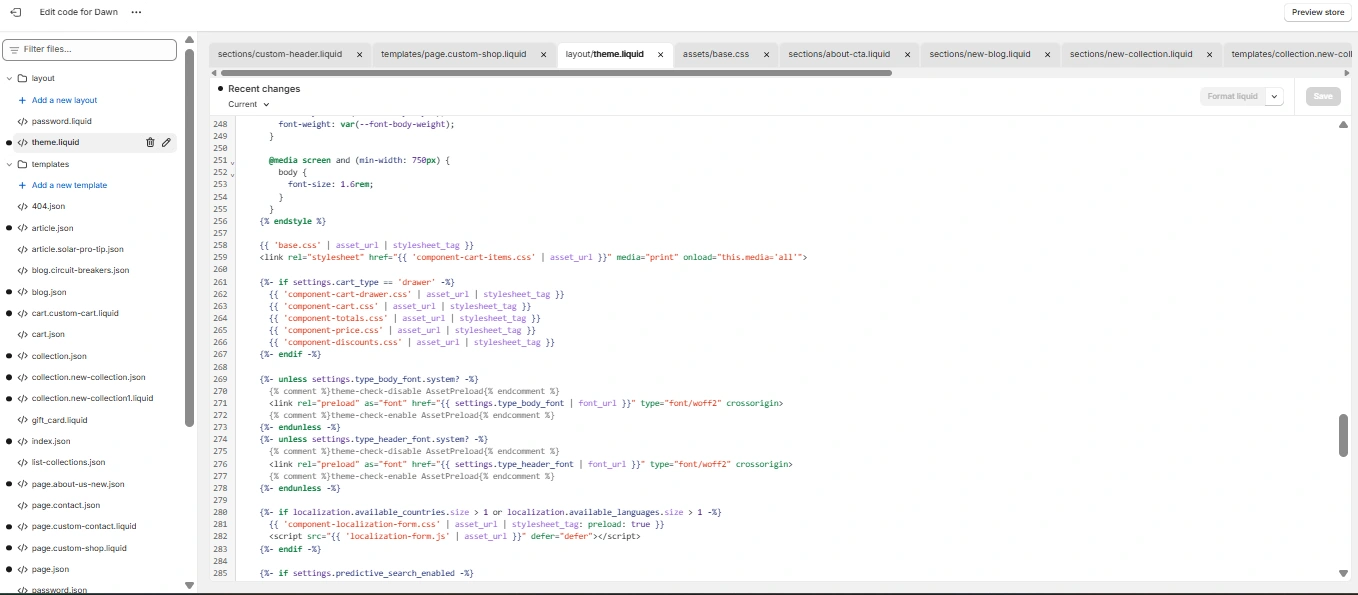Close the templates/page.custom-shop.liquid tab
Screen dimensions: 1358x595
tap(544, 54)
